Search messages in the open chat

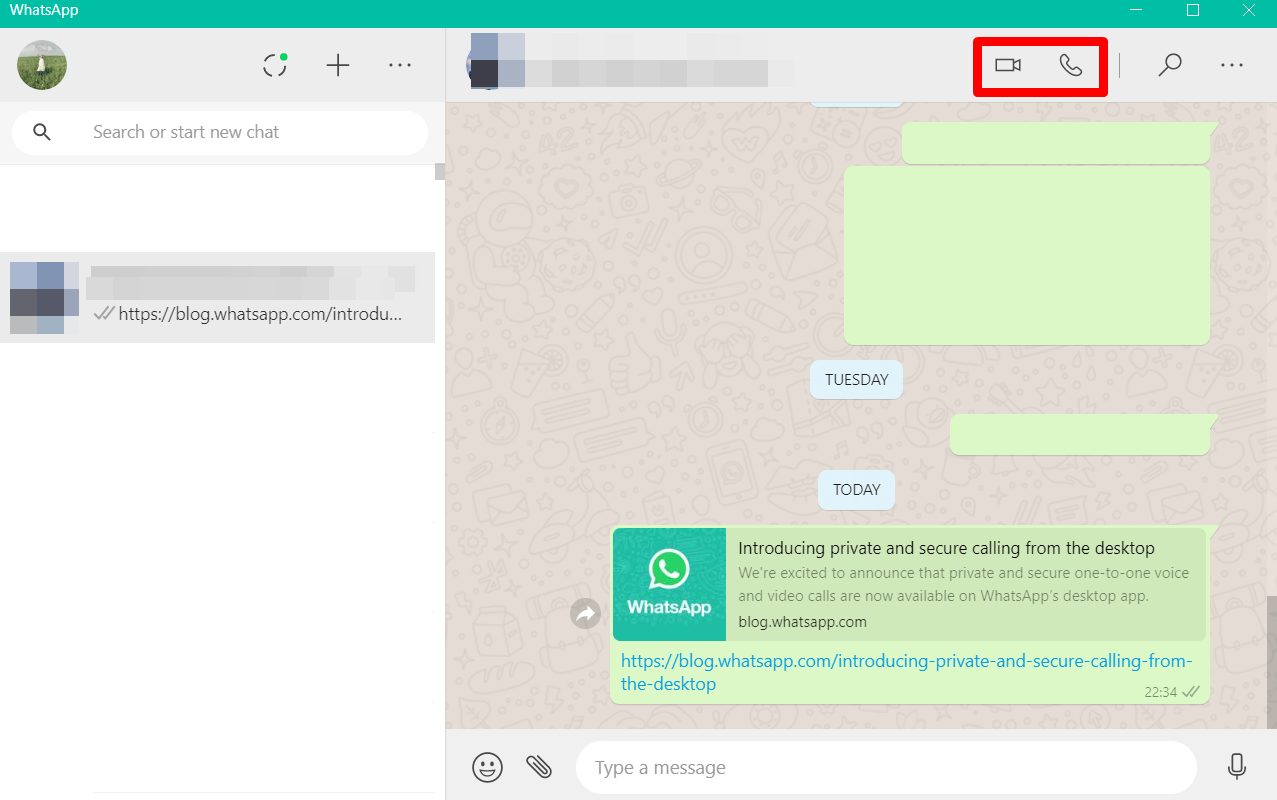tap(1169, 65)
